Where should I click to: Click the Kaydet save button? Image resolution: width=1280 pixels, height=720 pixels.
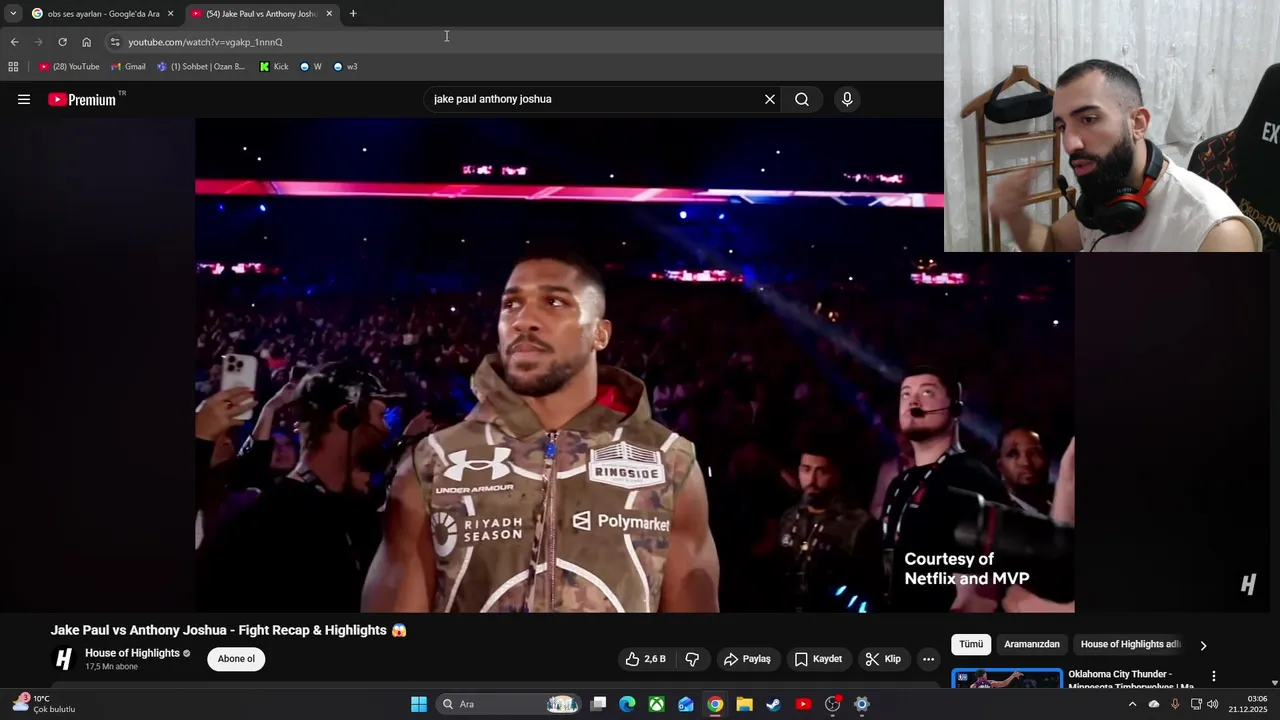click(x=818, y=659)
